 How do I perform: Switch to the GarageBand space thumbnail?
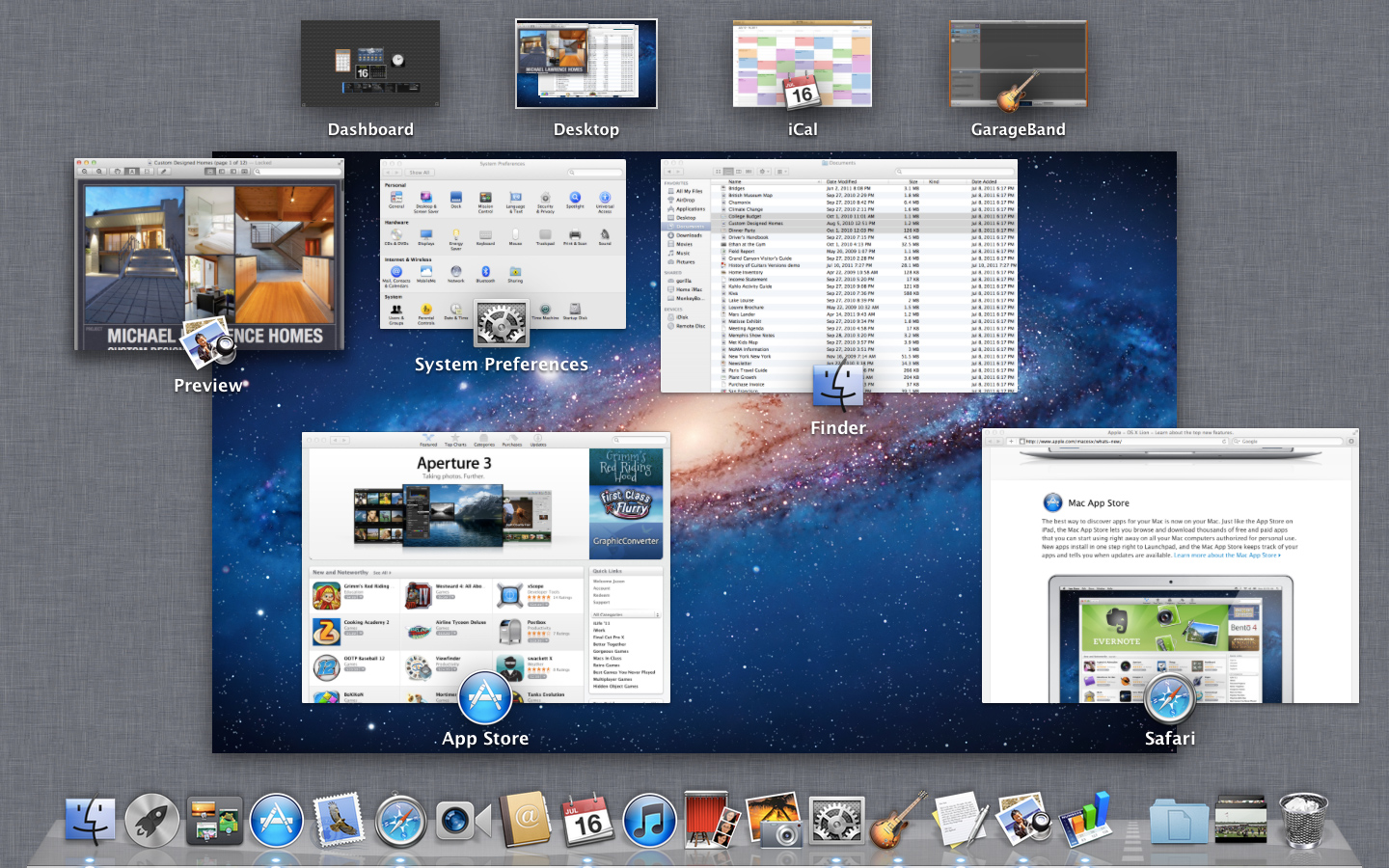[x=1019, y=64]
